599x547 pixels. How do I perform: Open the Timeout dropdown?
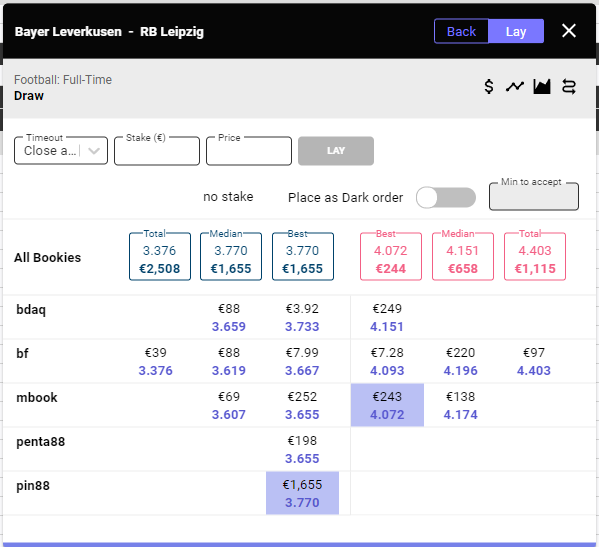(61, 151)
